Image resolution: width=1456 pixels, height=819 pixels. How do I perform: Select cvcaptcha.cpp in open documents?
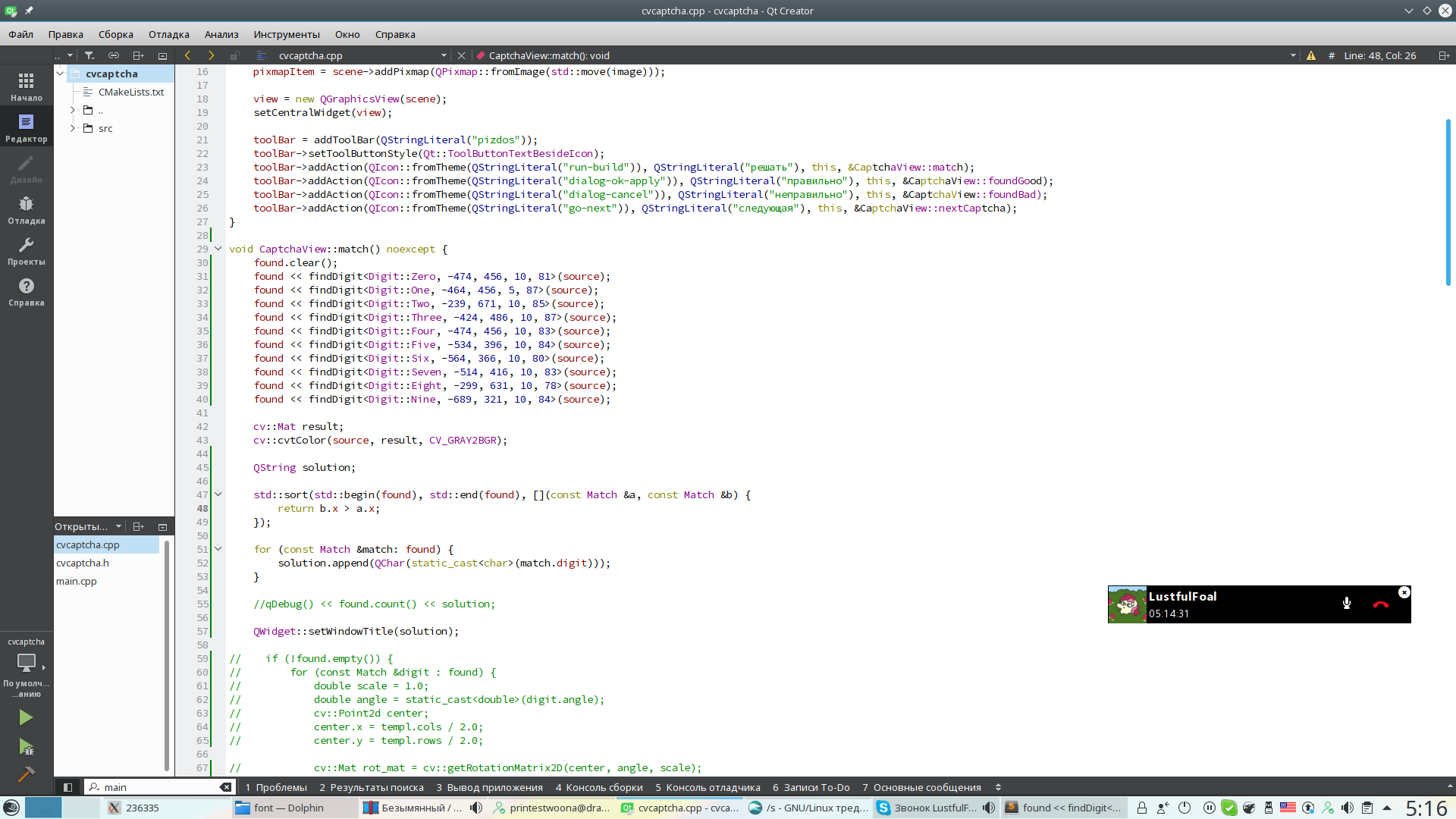click(106, 544)
